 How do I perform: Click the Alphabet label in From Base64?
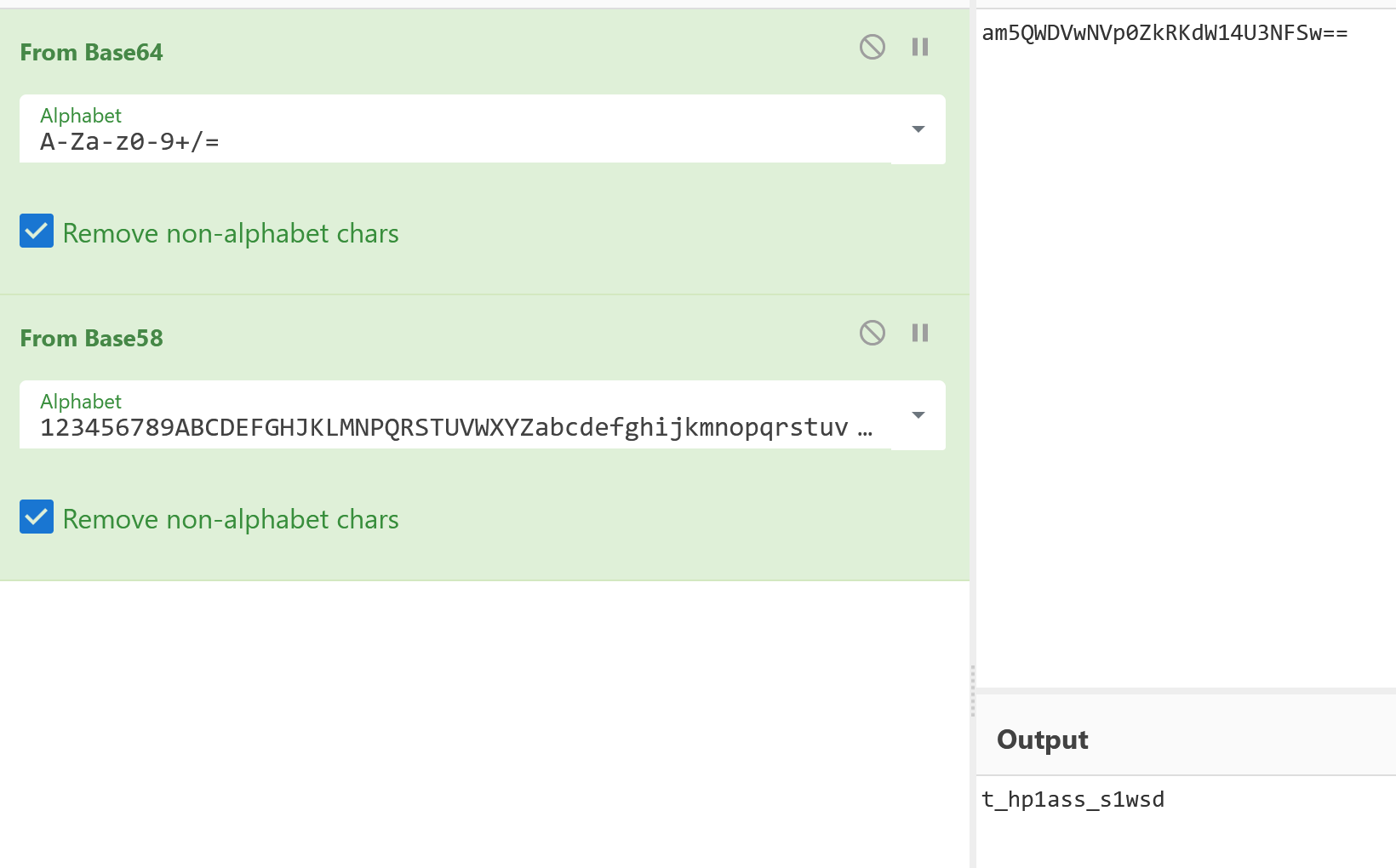pyautogui.click(x=81, y=116)
